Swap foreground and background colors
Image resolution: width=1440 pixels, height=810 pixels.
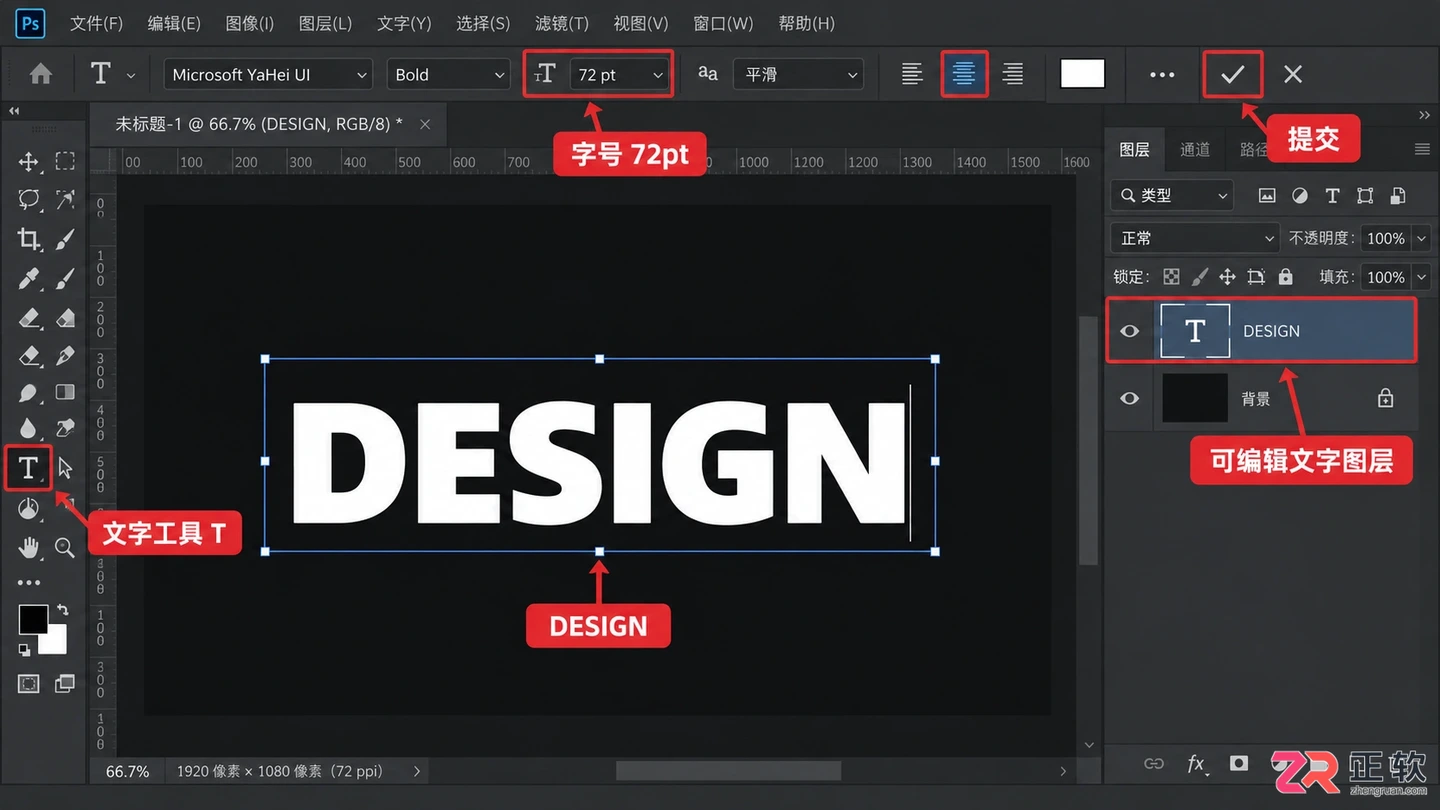click(63, 609)
